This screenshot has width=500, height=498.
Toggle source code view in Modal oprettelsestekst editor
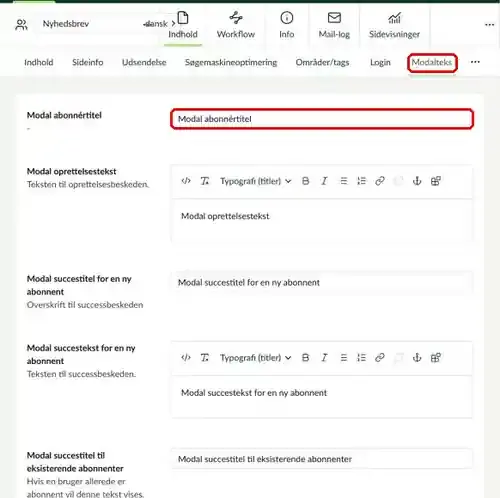186,181
